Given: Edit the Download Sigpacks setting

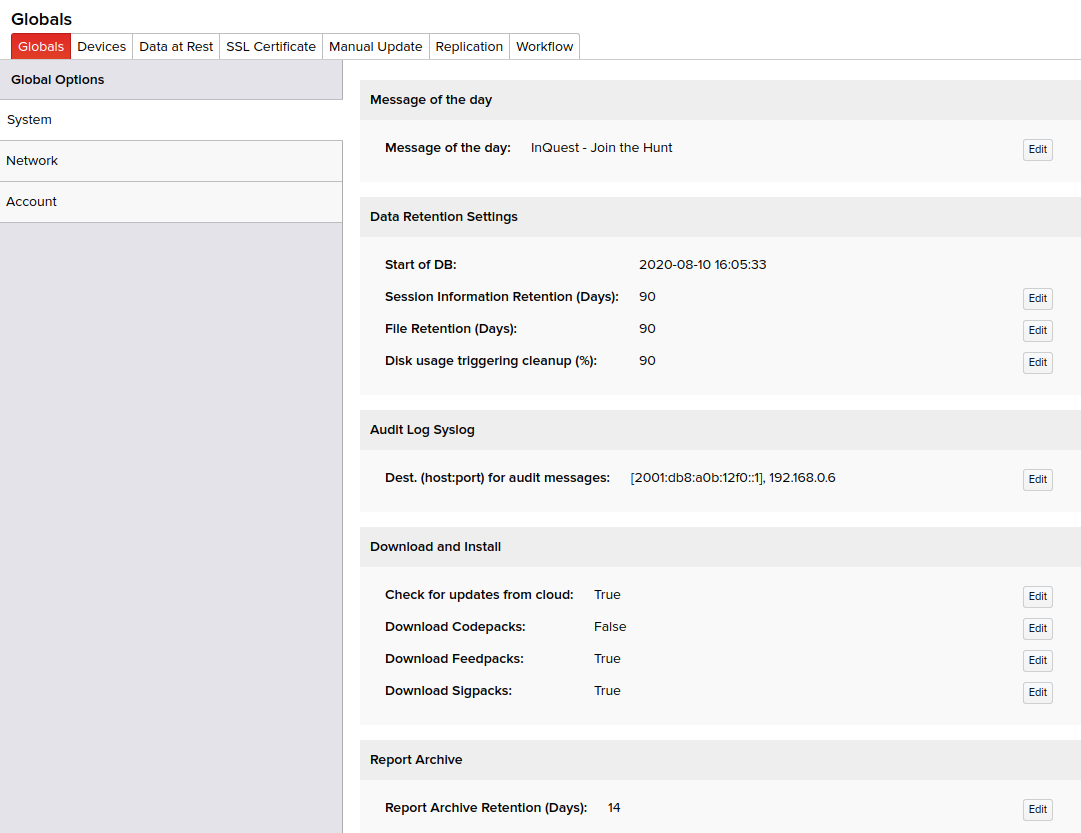Looking at the screenshot, I should pos(1037,693).
